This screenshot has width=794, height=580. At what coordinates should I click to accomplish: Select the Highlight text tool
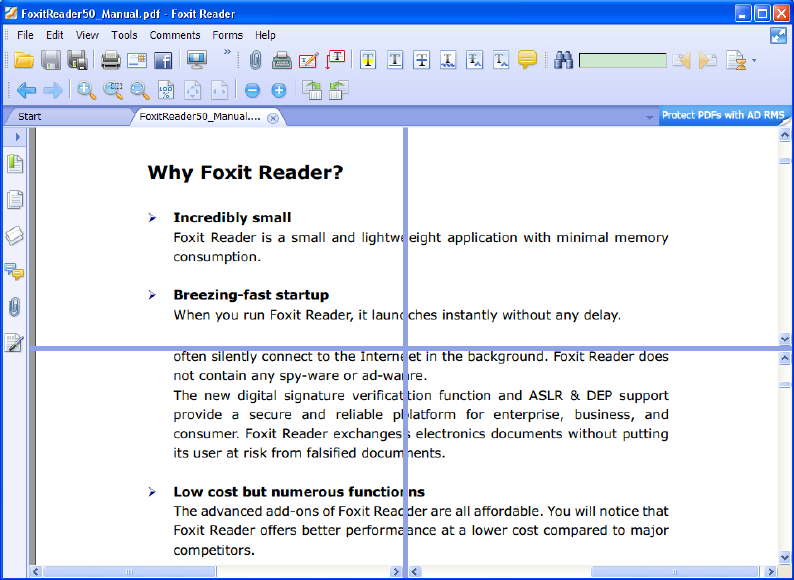coord(368,60)
